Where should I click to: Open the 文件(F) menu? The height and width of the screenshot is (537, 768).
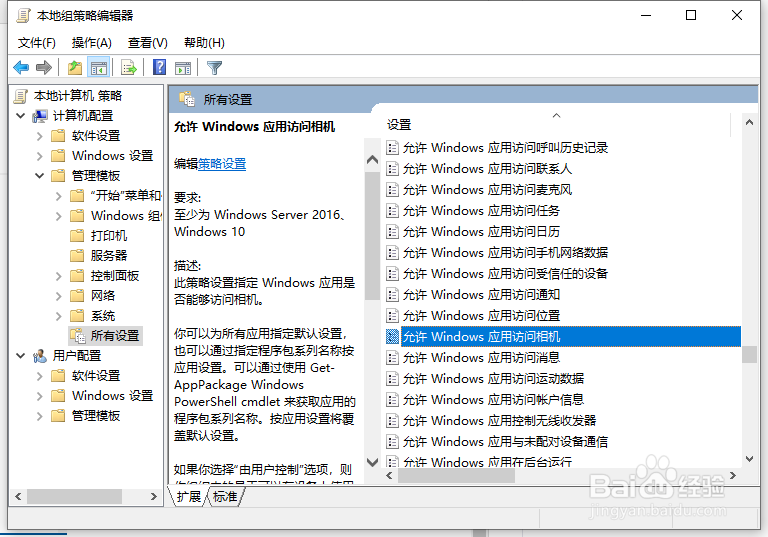click(x=37, y=43)
